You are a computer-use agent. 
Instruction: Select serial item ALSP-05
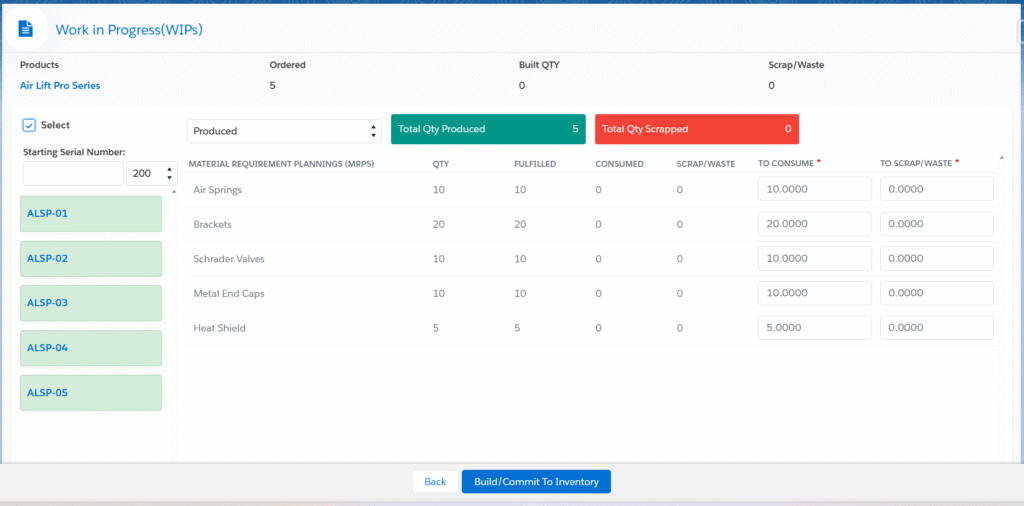click(x=91, y=393)
